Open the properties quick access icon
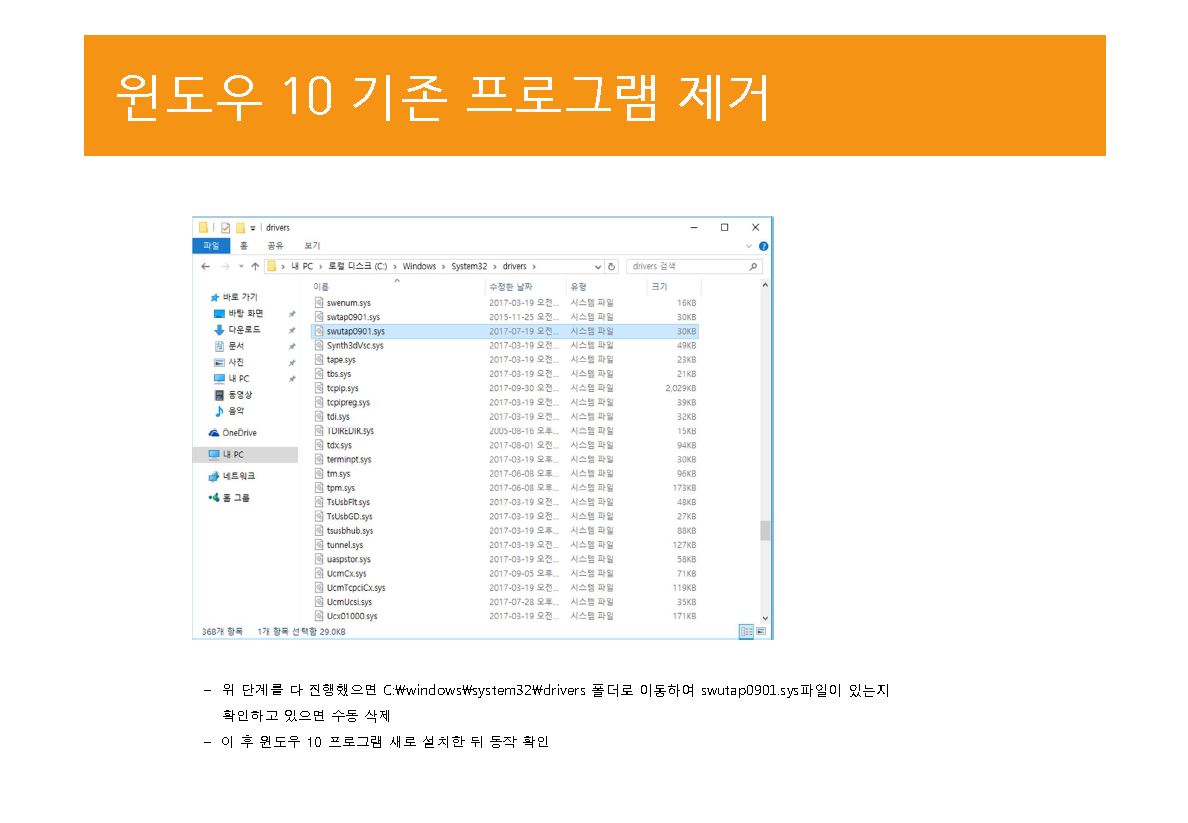The height and width of the screenshot is (823, 1188). tap(226, 228)
